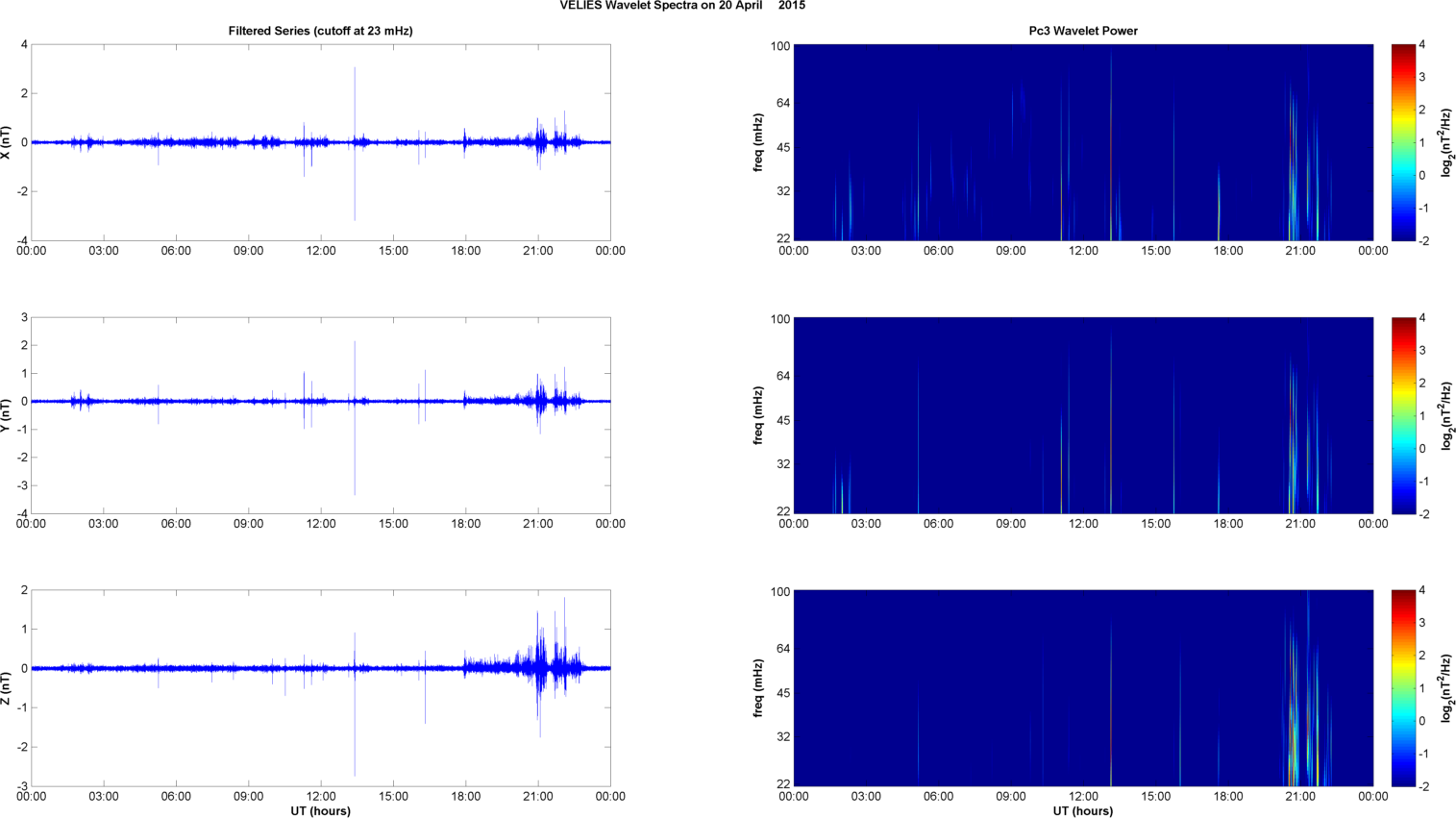Screen dimensions: 1456x818
Task: Click the 32 frequency tick on top spectrogram
Action: coord(783,191)
